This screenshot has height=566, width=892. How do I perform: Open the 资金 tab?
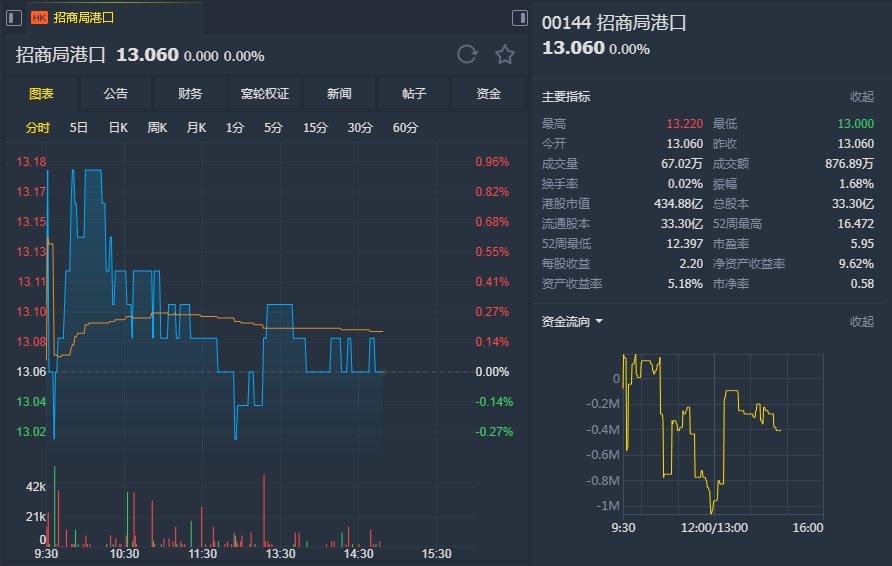[x=488, y=94]
